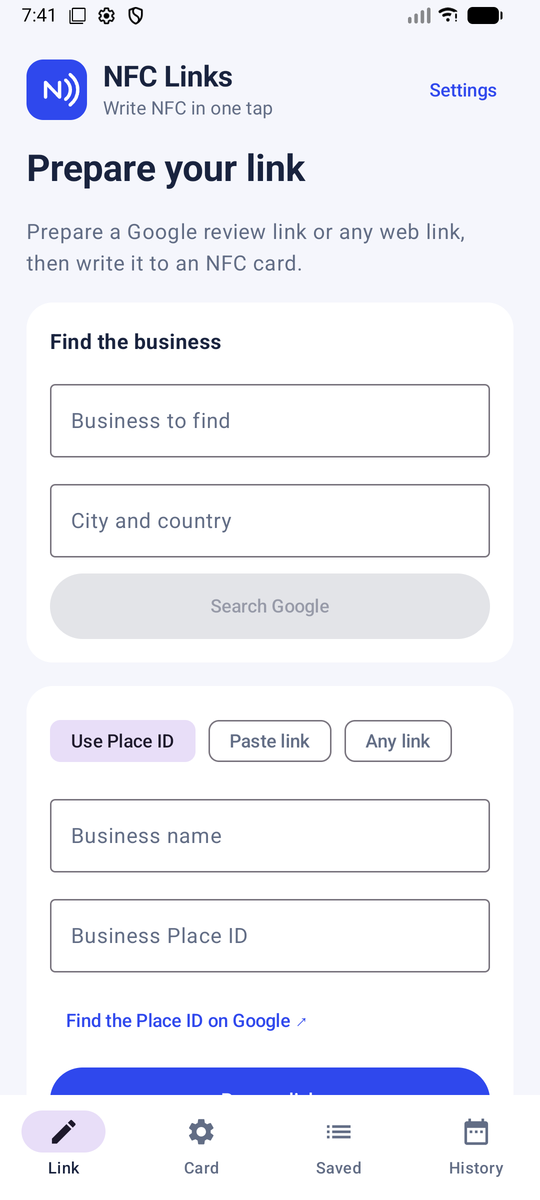540x1200 pixels.
Task: Tap the status bar gear icon
Action: click(107, 15)
